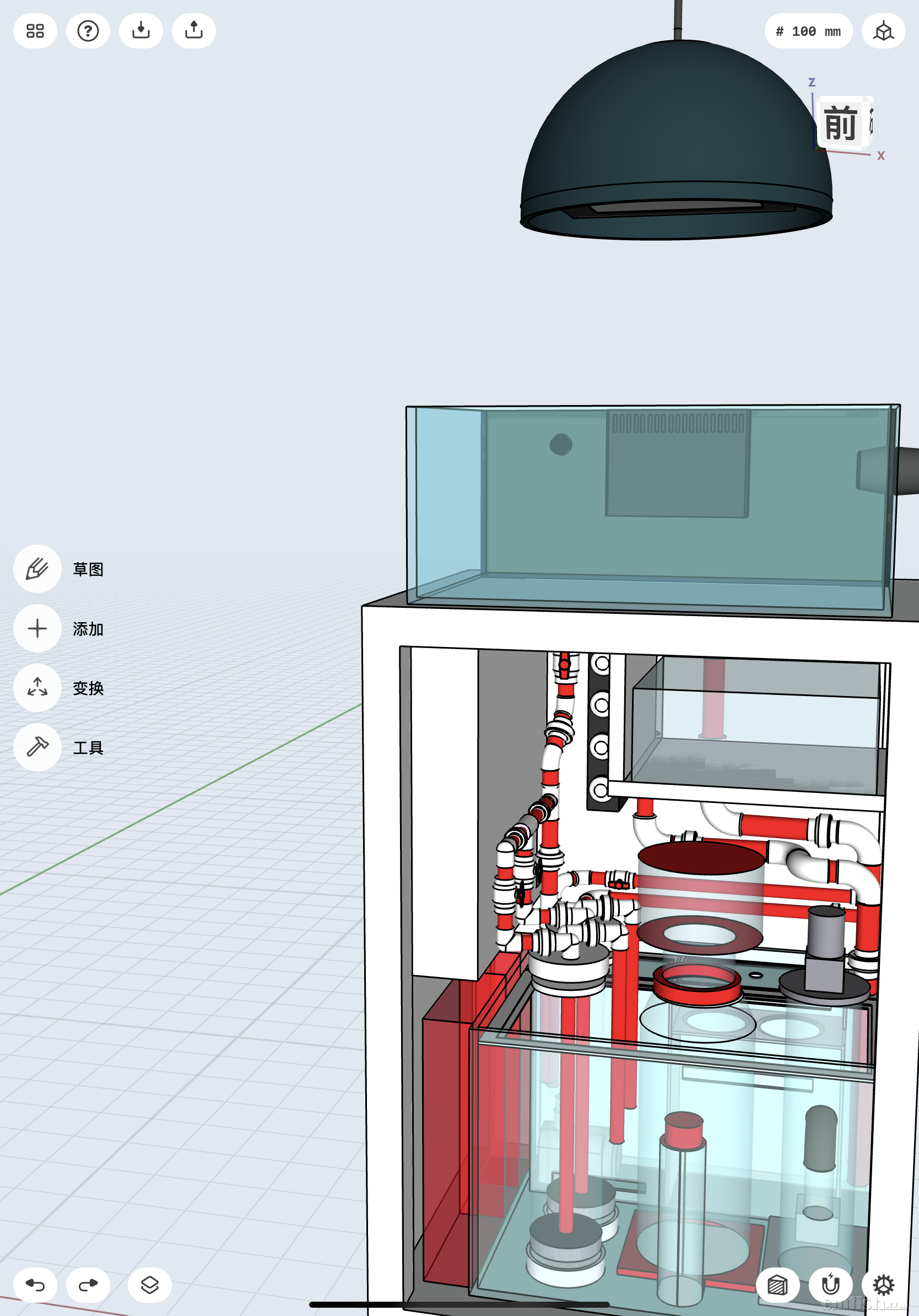The image size is (919, 1316).
Task: Toggle the snapping magnet option
Action: [x=830, y=1285]
